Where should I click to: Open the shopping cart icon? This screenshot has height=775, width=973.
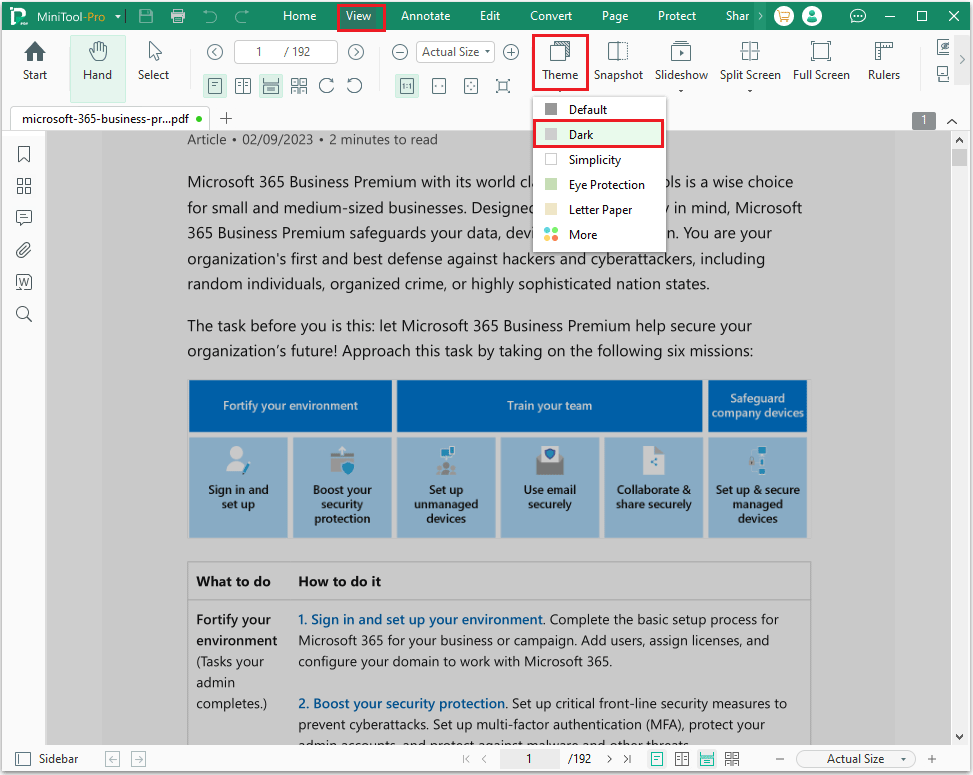pos(784,16)
